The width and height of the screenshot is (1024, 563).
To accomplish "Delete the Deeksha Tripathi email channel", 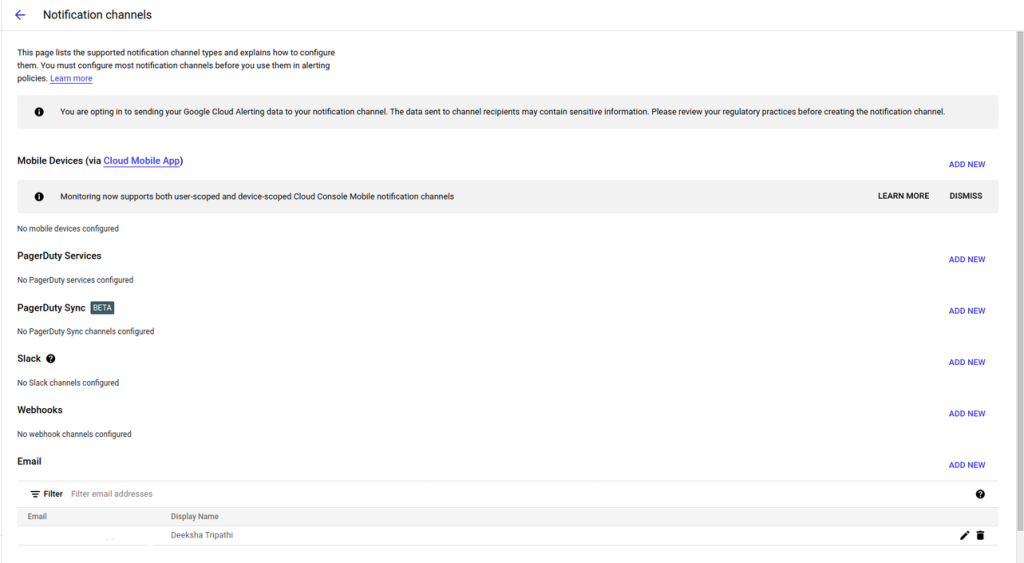I will [x=980, y=536].
